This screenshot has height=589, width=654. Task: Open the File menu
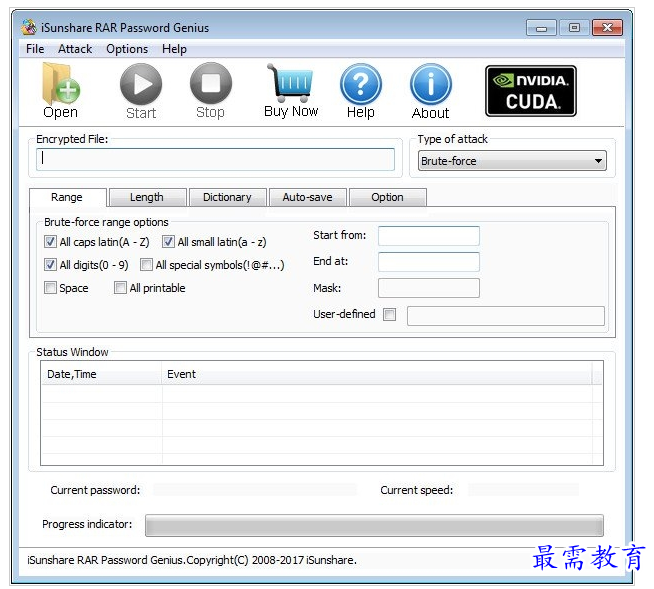click(35, 49)
